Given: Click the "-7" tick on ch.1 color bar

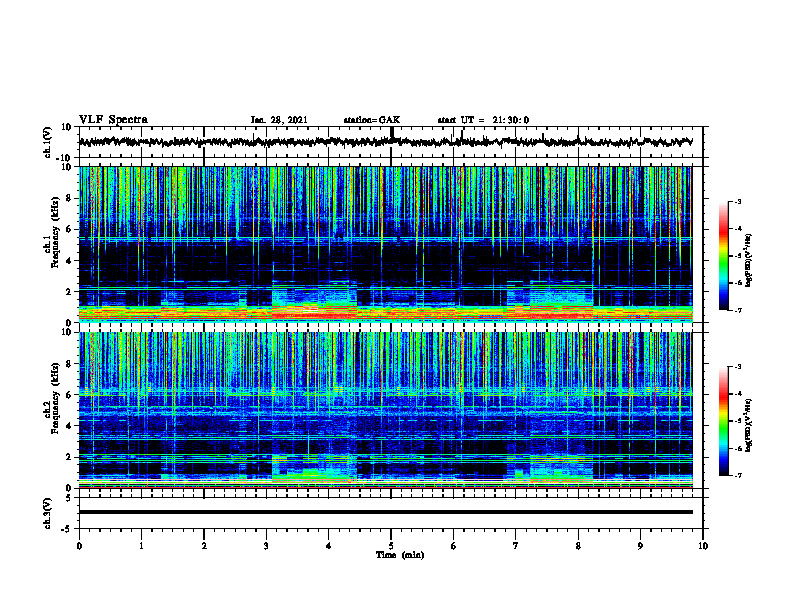Looking at the screenshot, I should [737, 310].
